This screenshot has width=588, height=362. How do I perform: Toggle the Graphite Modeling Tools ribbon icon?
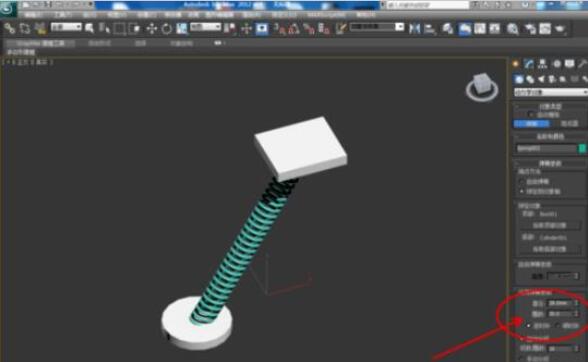tap(465, 29)
